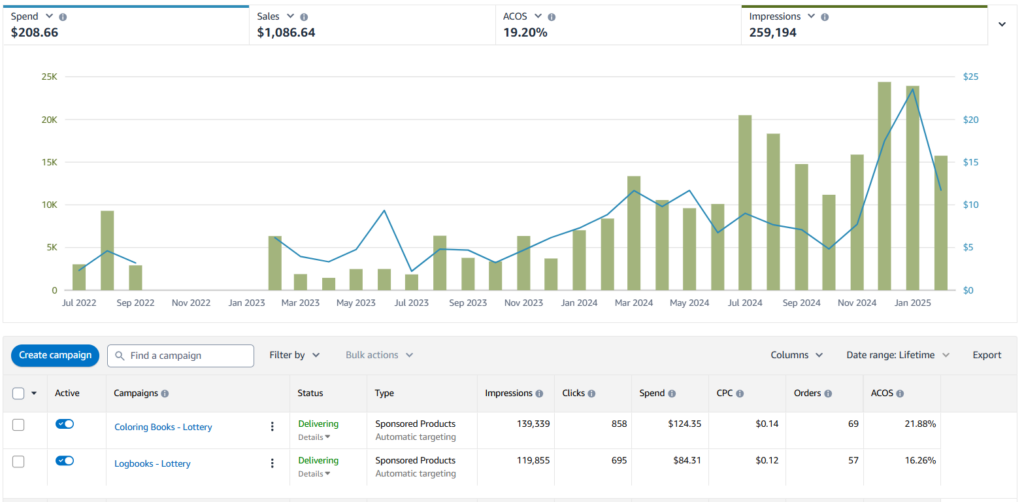Click info icon next to Clicks column header
The image size is (1024, 502).
(x=591, y=394)
